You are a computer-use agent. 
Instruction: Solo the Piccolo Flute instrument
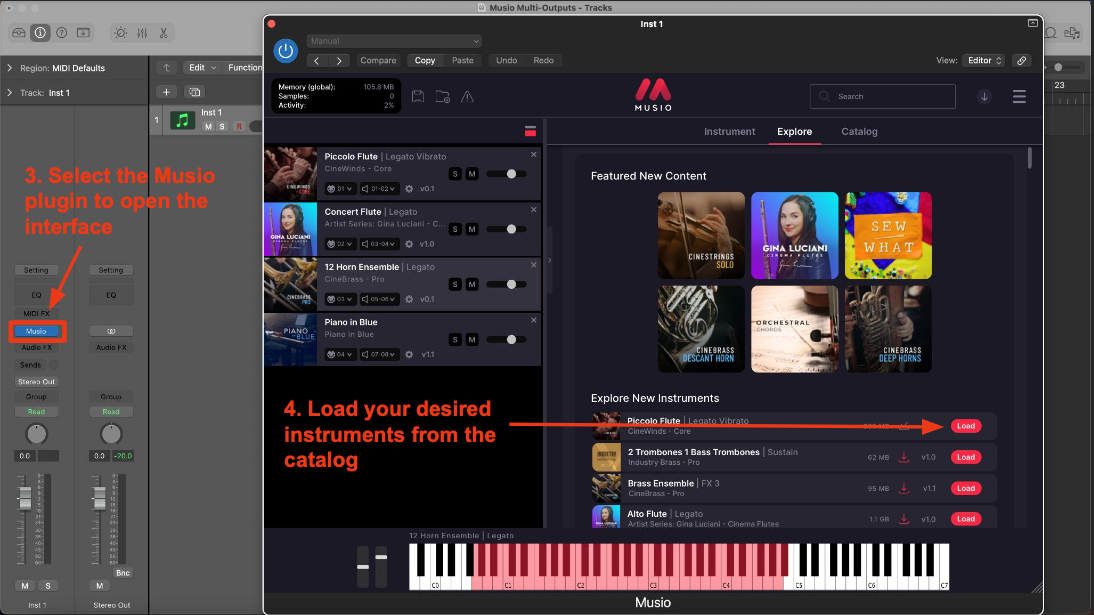(x=455, y=174)
